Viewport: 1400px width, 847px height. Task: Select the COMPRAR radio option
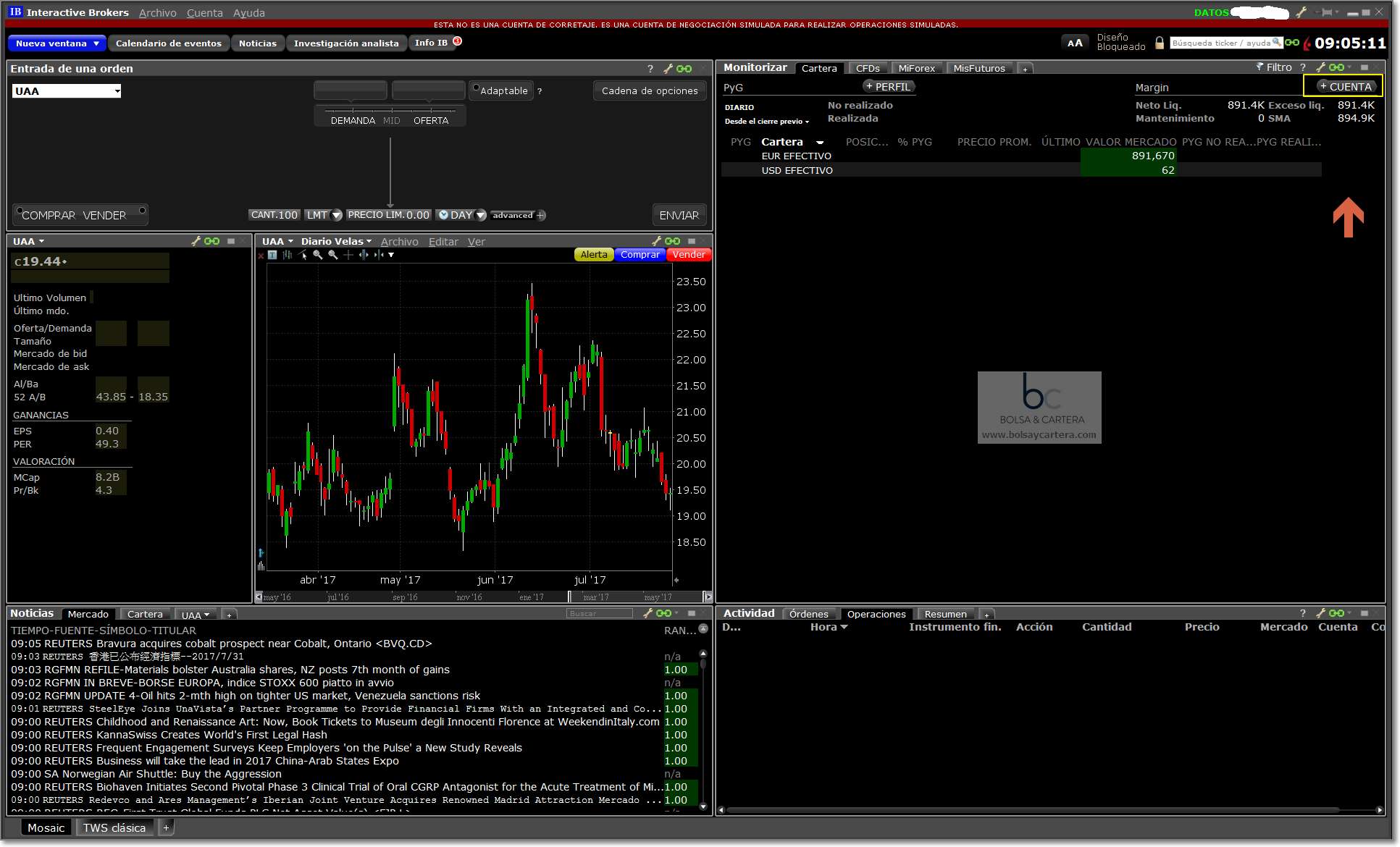click(x=46, y=215)
